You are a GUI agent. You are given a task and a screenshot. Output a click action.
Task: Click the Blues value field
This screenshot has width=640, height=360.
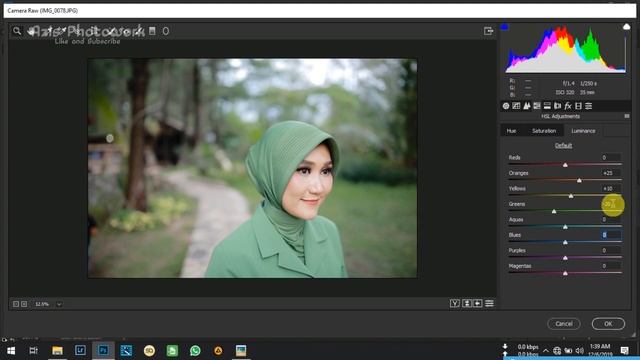pyautogui.click(x=611, y=235)
